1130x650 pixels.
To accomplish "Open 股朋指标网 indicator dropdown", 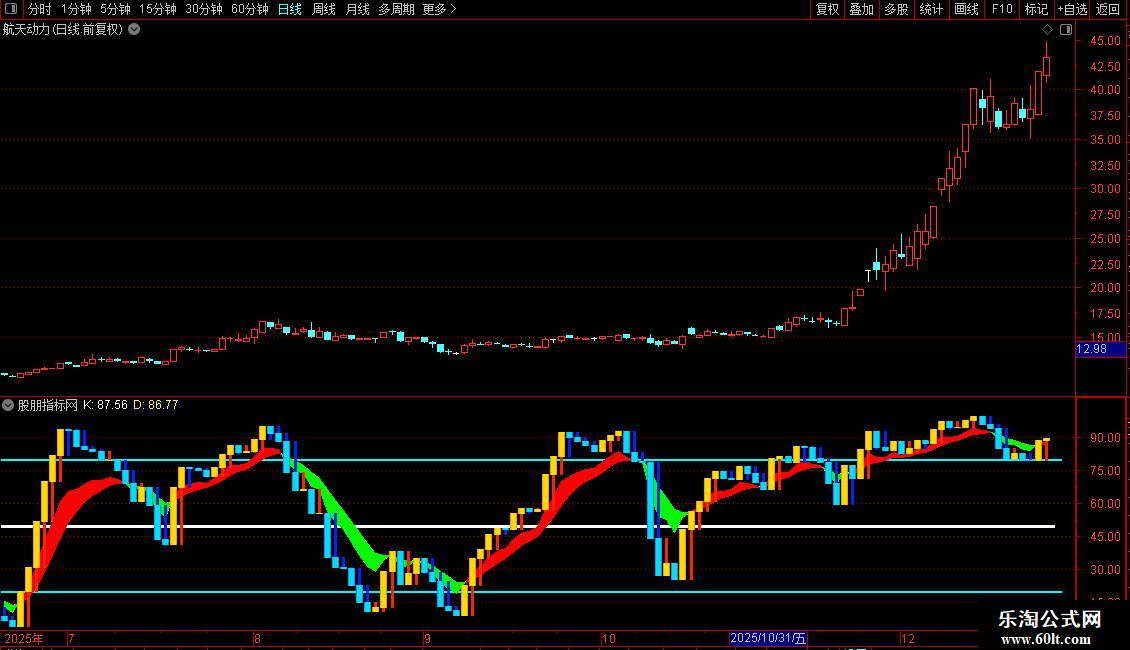I will 8,405.
